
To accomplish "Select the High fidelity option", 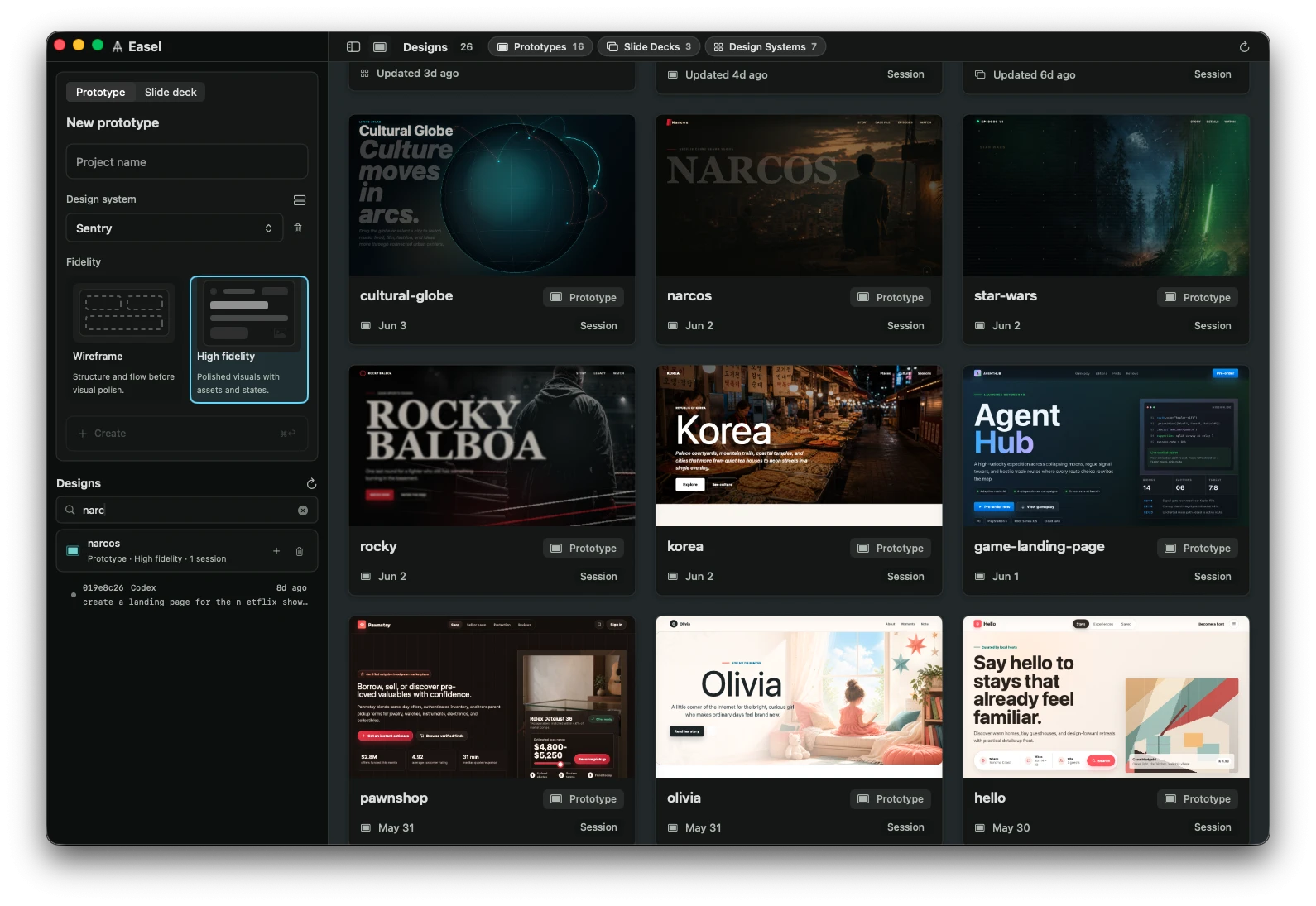I will (249, 340).
